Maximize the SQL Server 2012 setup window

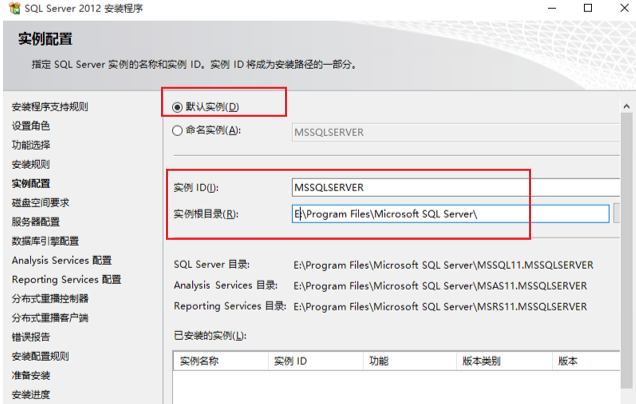coord(588,8)
